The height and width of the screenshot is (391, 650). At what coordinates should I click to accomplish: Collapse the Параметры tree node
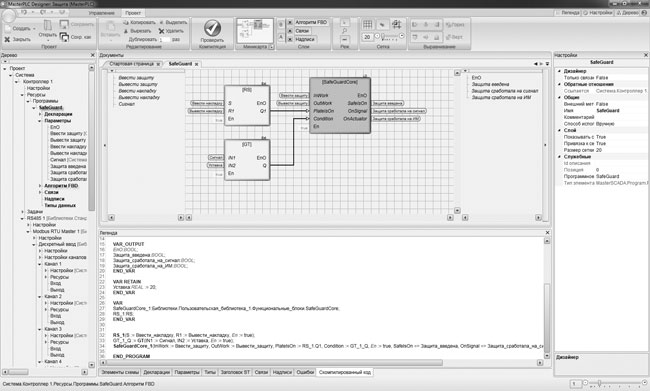click(x=40, y=121)
